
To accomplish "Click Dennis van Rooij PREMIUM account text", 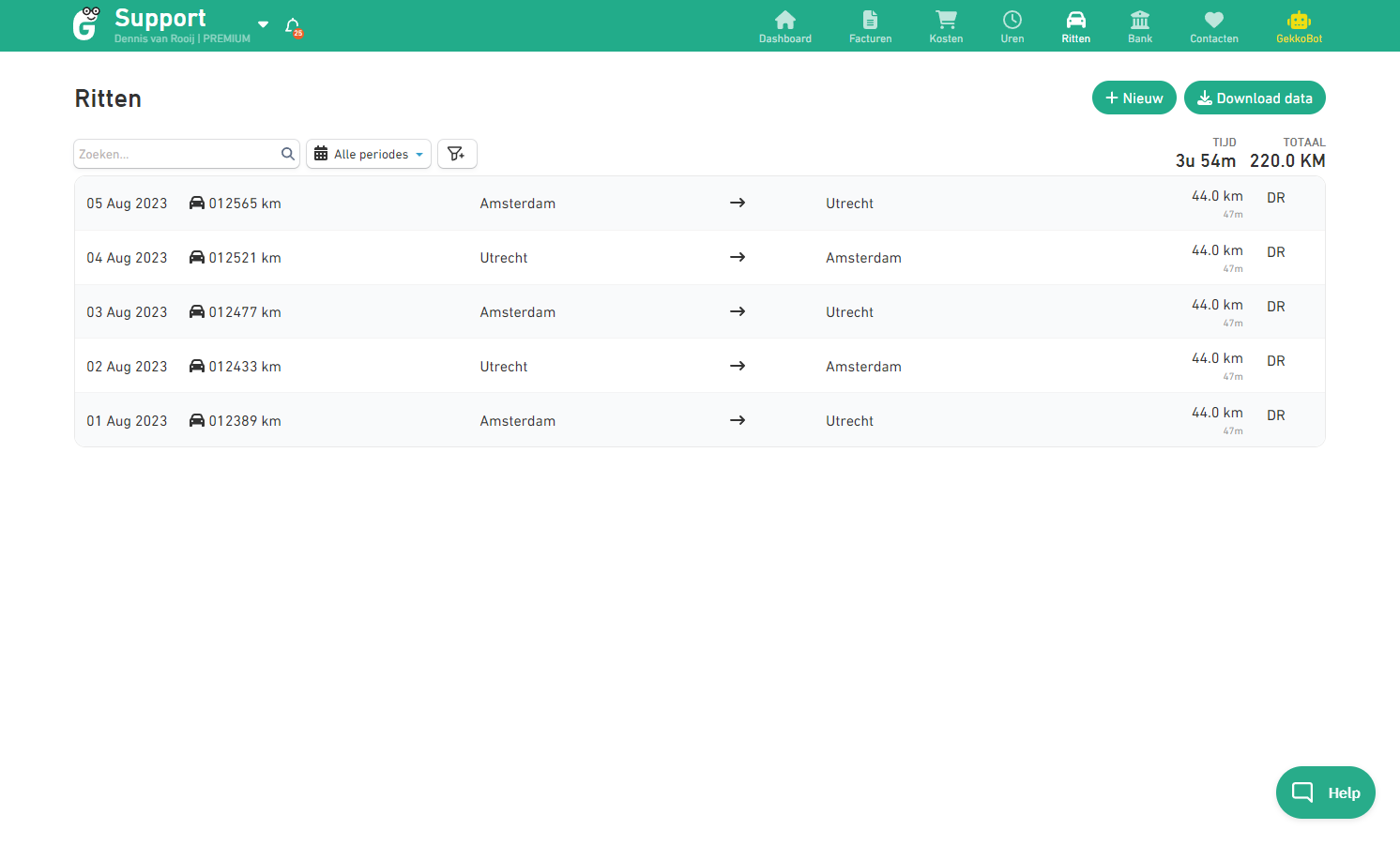I will (182, 38).
